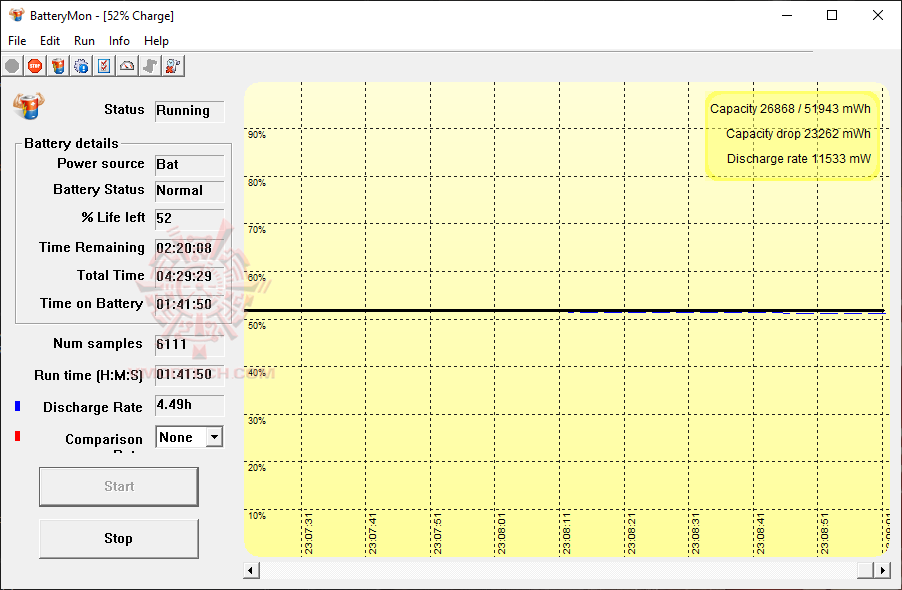The height and width of the screenshot is (590, 902).
Task: Click the 50% axis label on graph
Action: [257, 325]
